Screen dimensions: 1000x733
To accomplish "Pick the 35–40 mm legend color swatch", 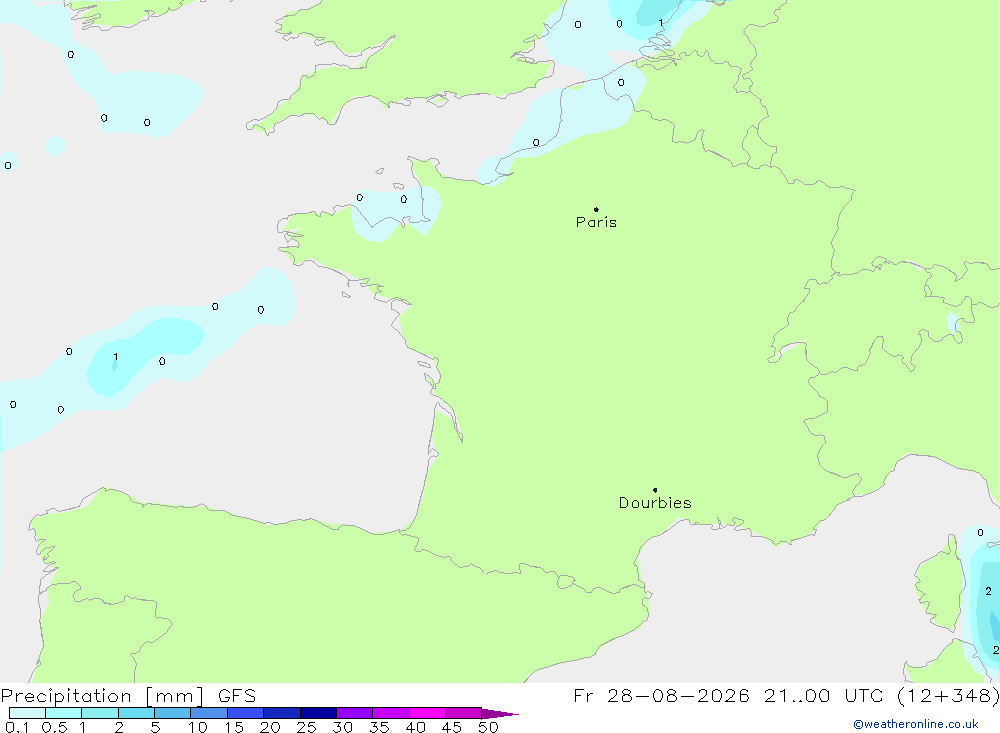I will click(x=391, y=713).
